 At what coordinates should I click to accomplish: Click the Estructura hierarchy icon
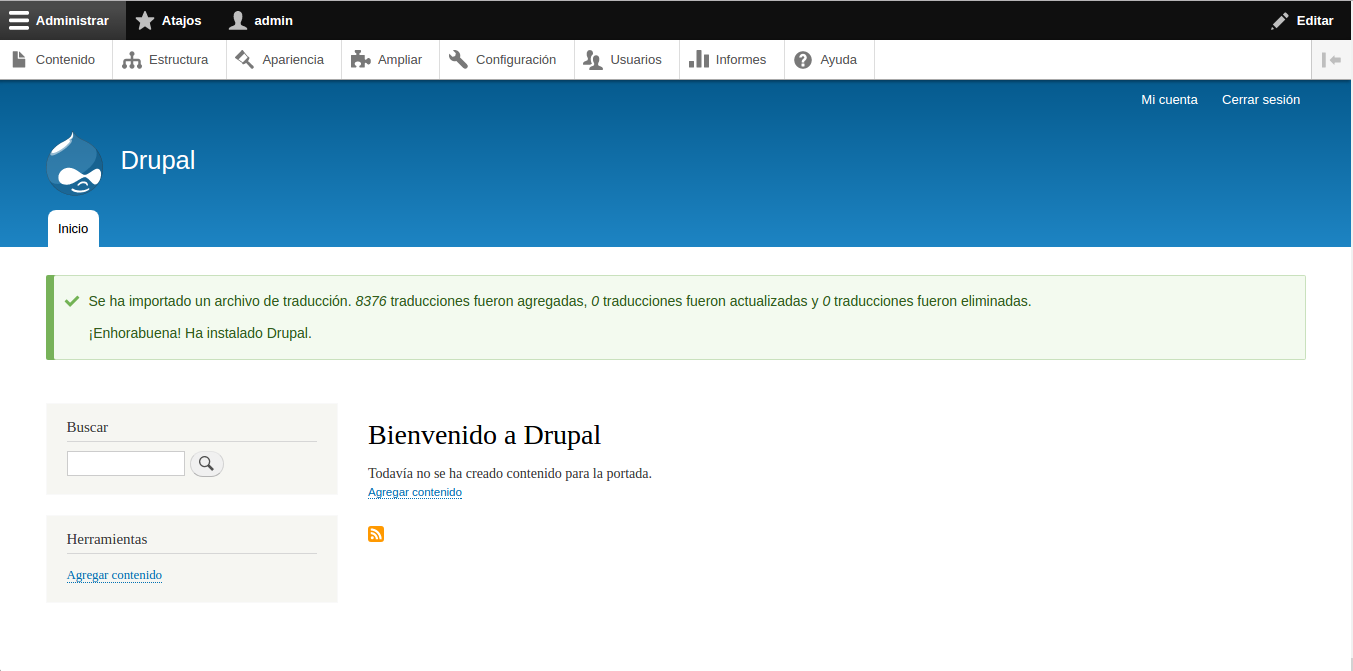tap(132, 60)
